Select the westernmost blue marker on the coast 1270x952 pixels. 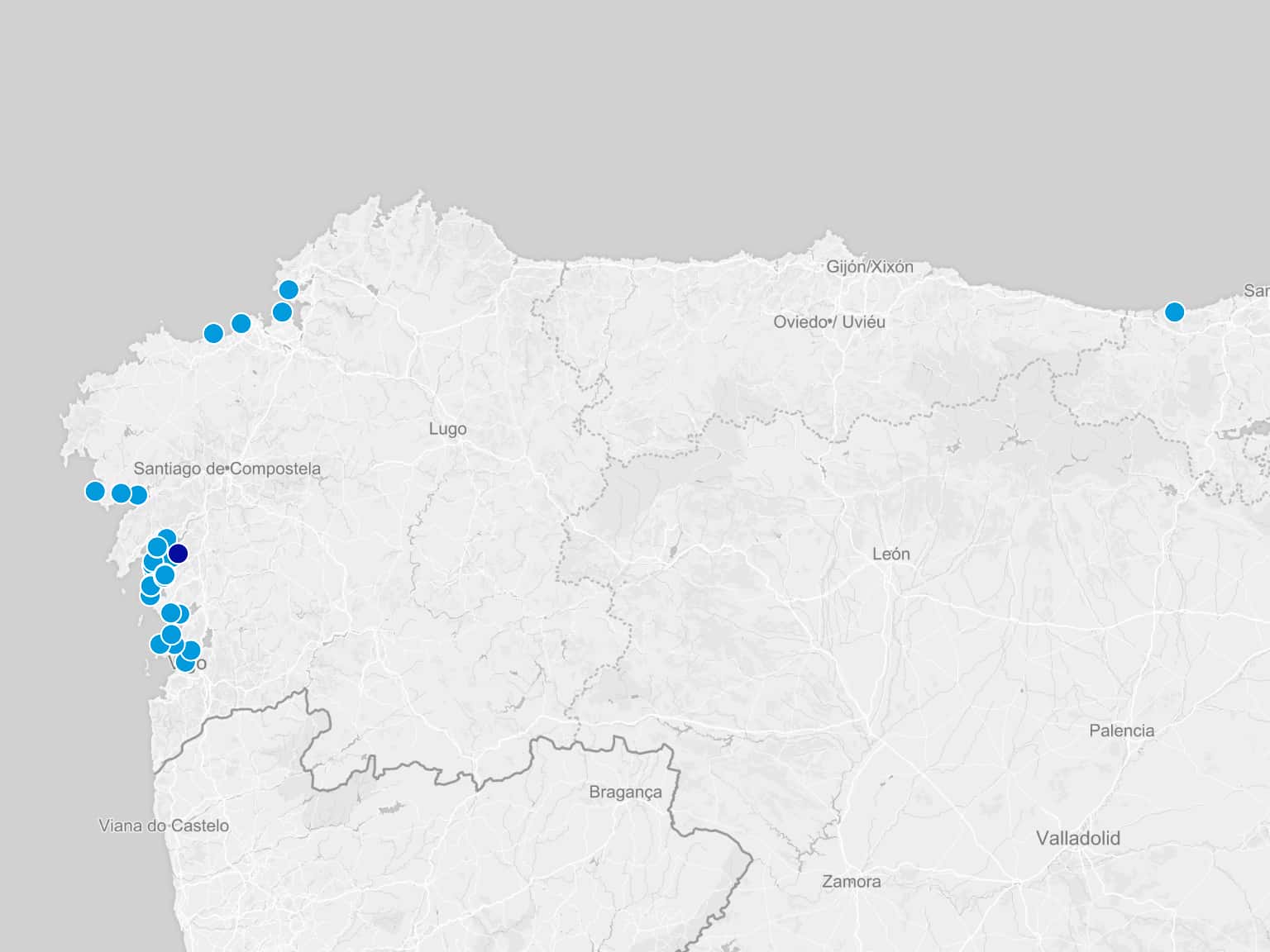(x=95, y=492)
